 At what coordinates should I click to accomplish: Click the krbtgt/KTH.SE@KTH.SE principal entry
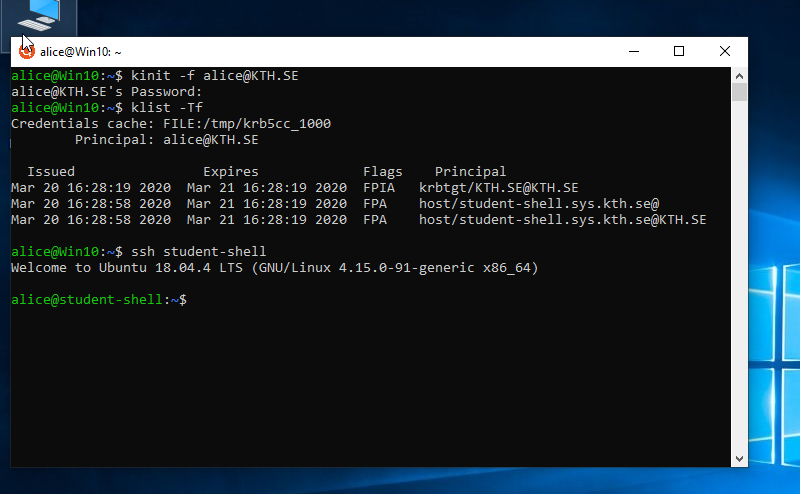[x=498, y=187]
